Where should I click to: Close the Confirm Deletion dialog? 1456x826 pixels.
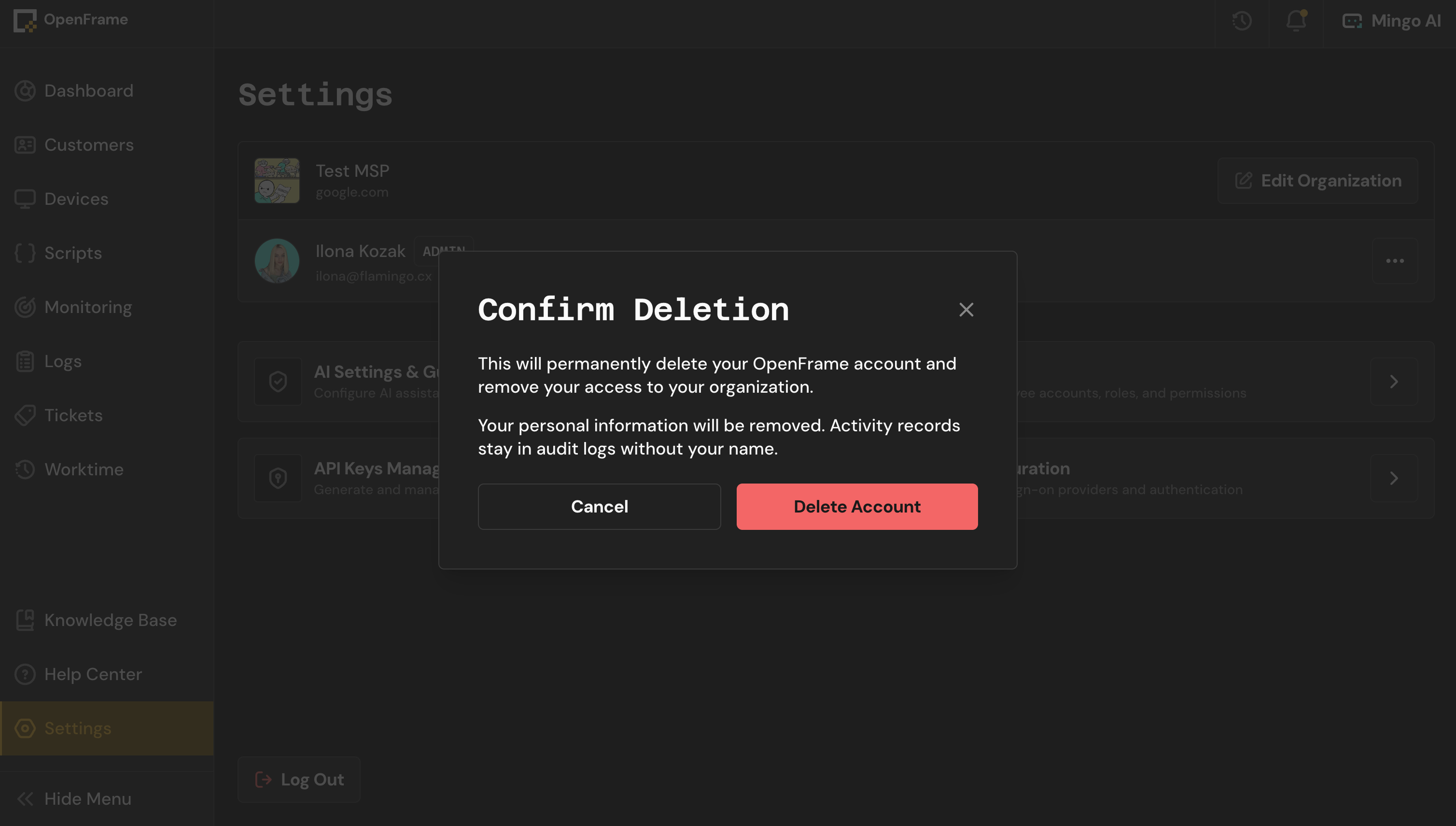point(966,310)
